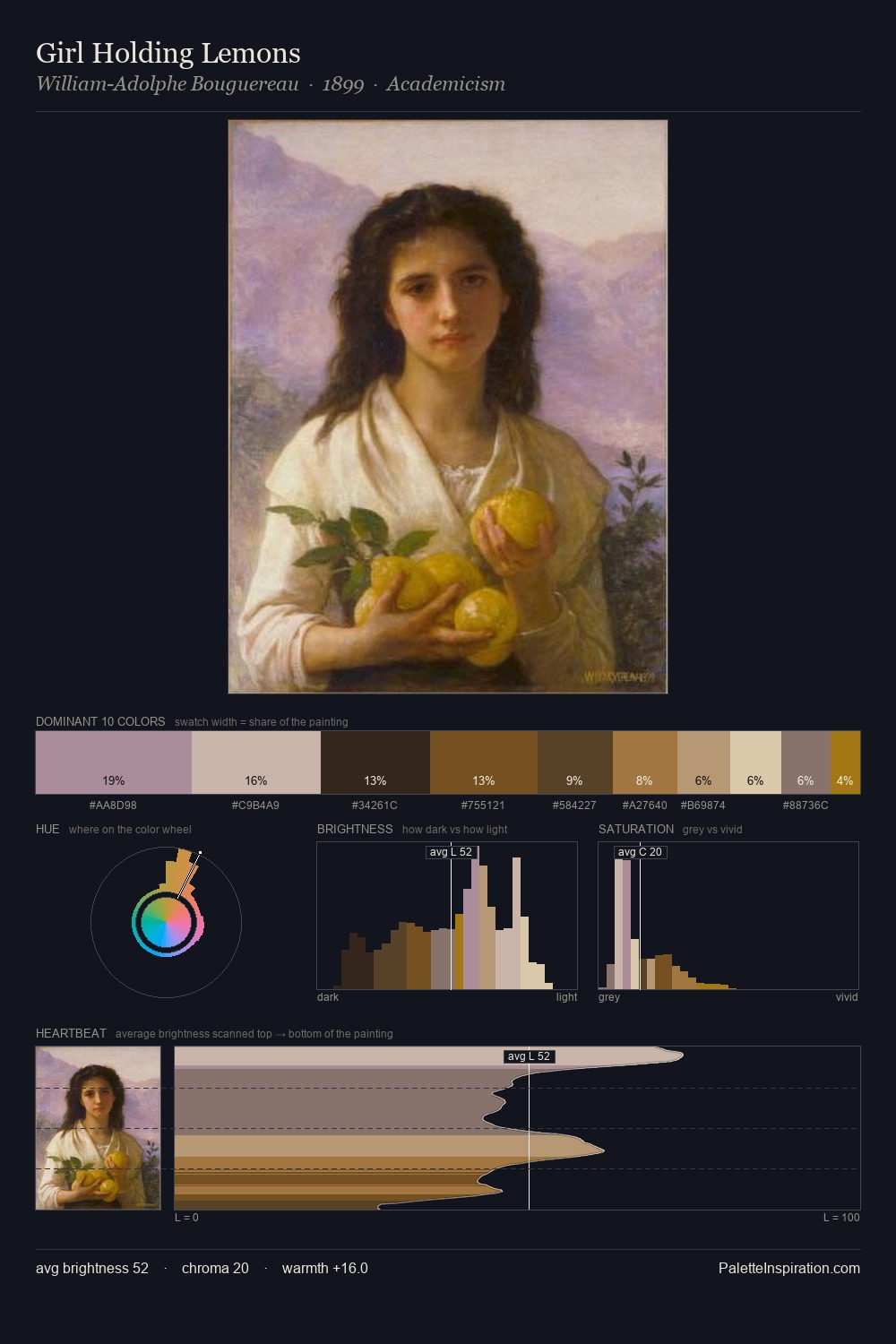Click hex code #88736C text
The image size is (896, 1344).
(806, 806)
